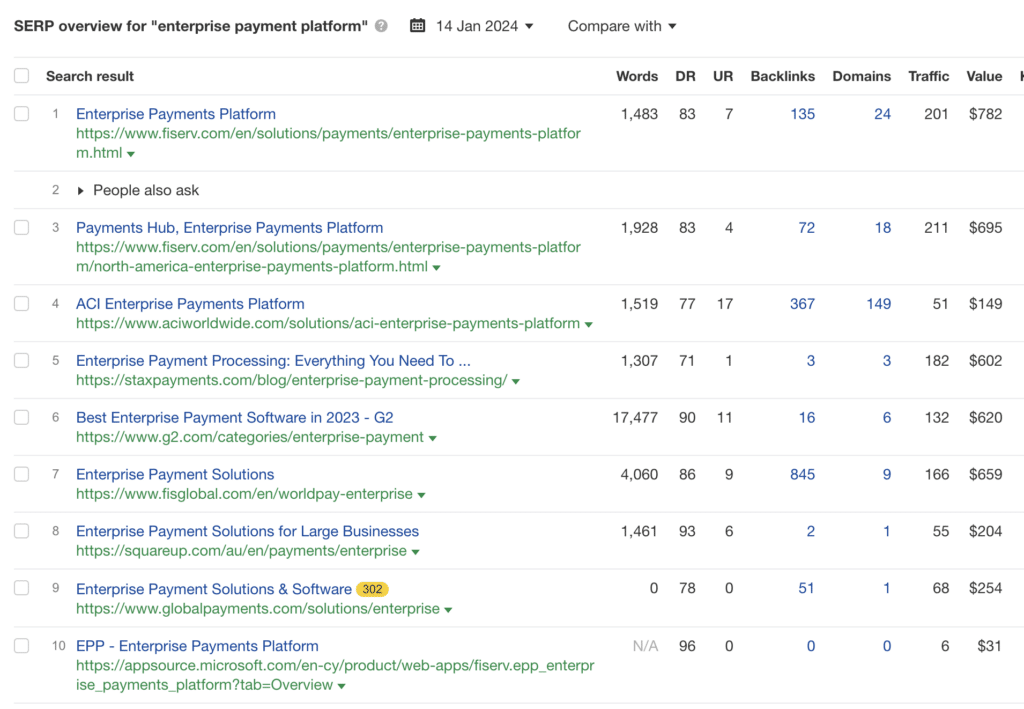
Task: Check the box for Enterprise Payment Solutions & Software
Action: coord(22,588)
